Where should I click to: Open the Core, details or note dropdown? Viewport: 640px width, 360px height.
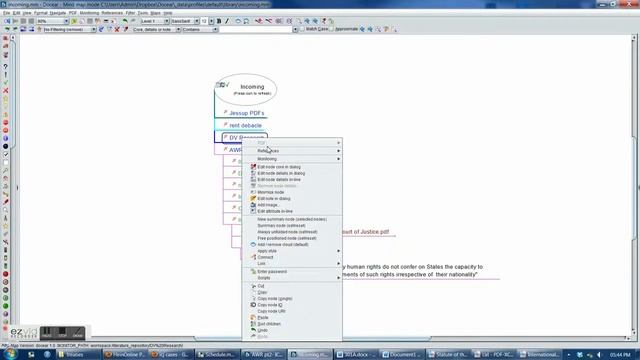point(178,29)
